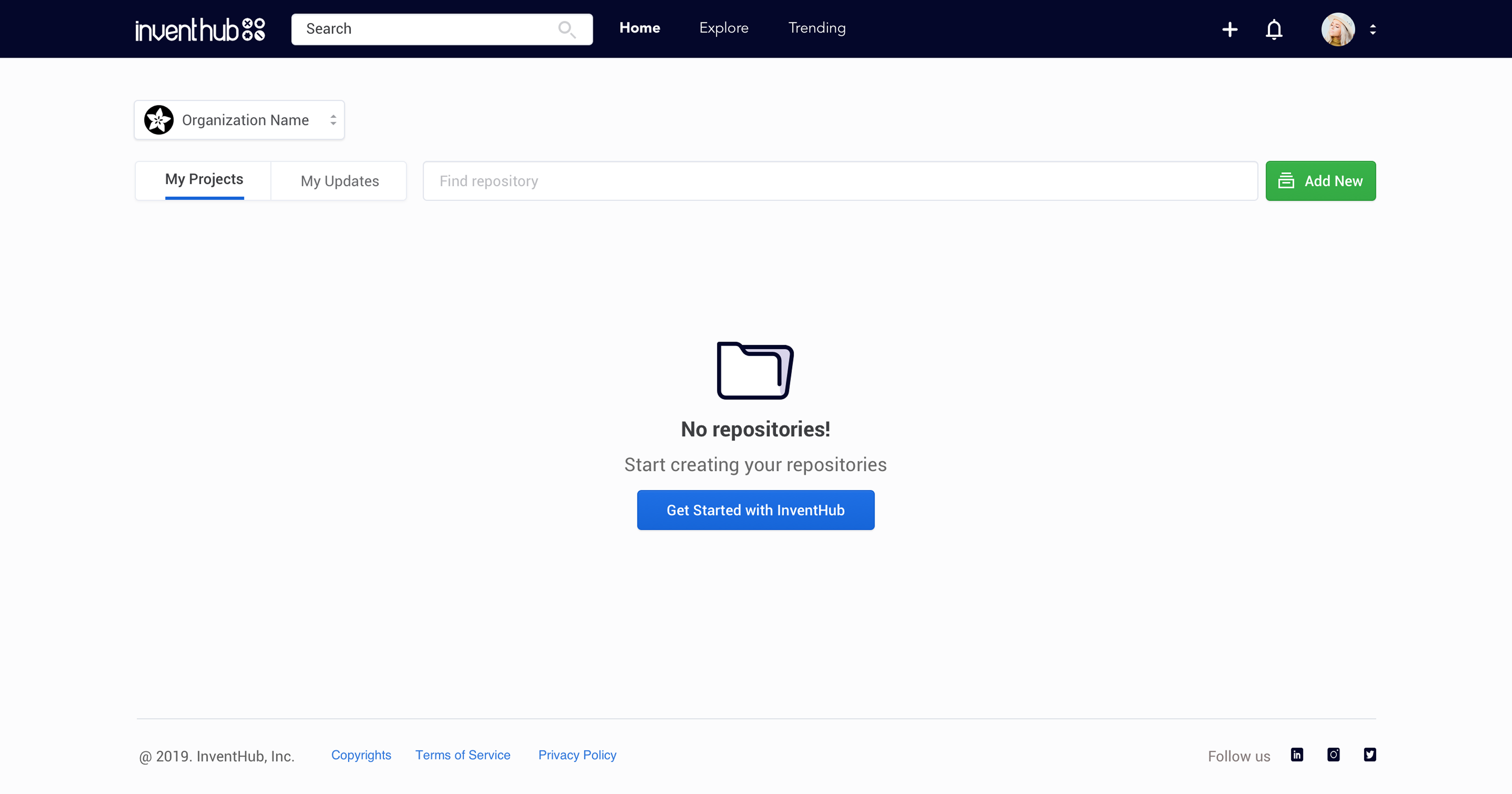Click Get Started with InventHub
The image size is (1512, 794).
756,510
